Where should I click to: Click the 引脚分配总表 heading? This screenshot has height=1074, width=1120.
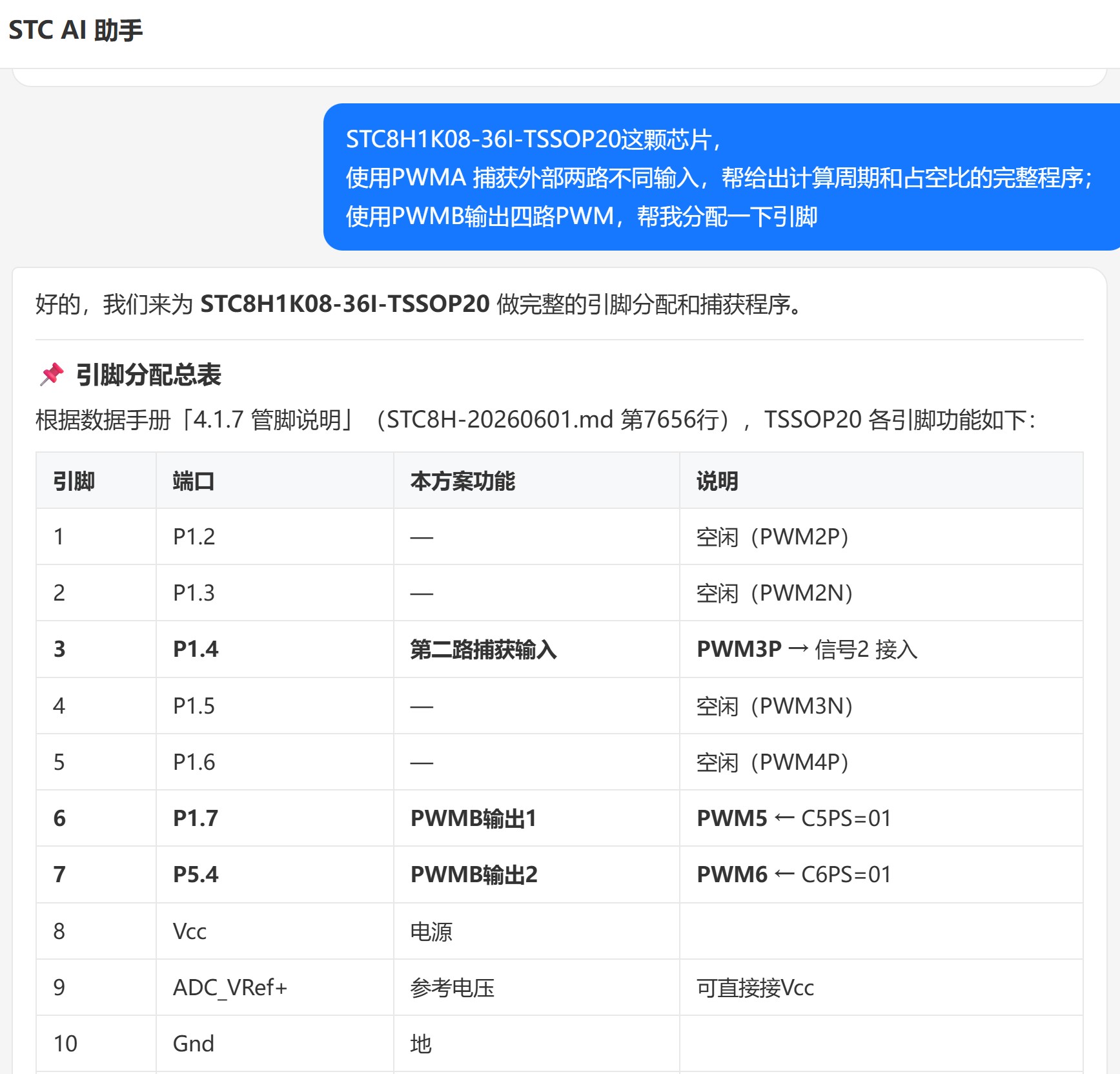tap(148, 375)
